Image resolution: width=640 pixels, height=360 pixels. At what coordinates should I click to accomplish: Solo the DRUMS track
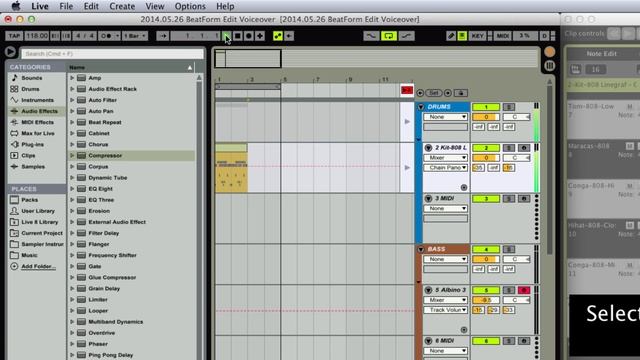(509, 107)
